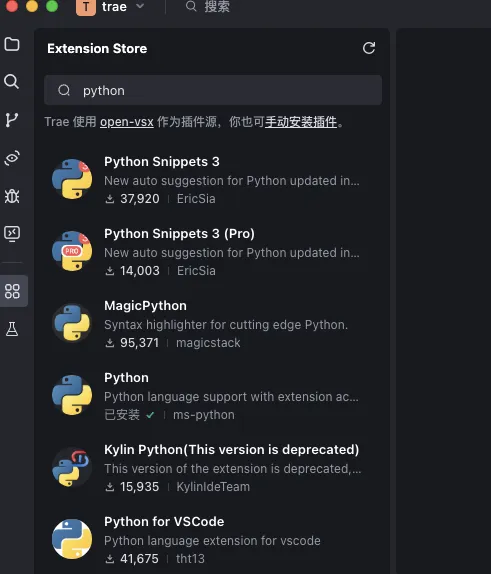Click the magnifier icon inside python search box

[64, 90]
